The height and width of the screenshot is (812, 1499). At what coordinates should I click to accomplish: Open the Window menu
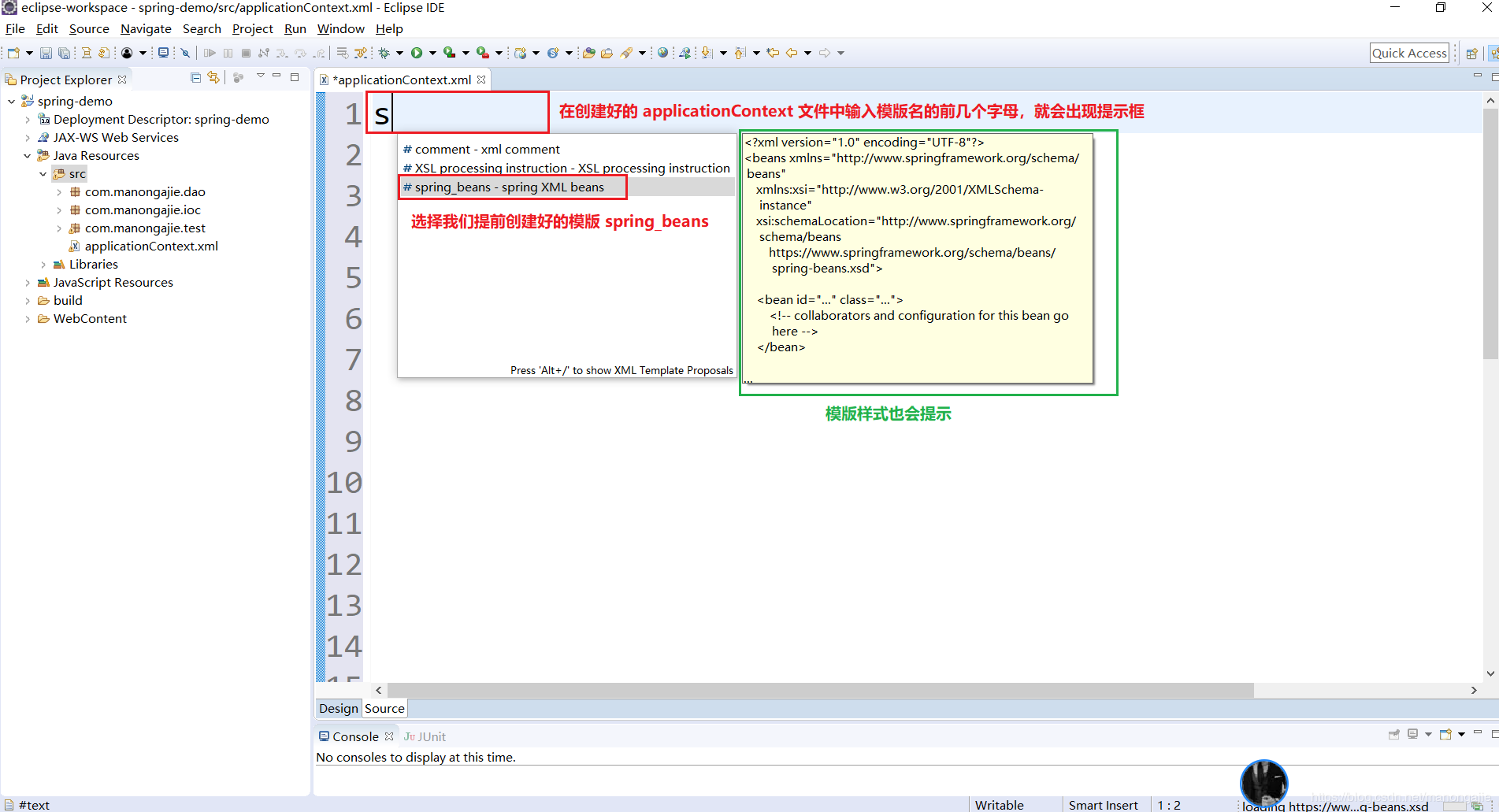point(340,28)
